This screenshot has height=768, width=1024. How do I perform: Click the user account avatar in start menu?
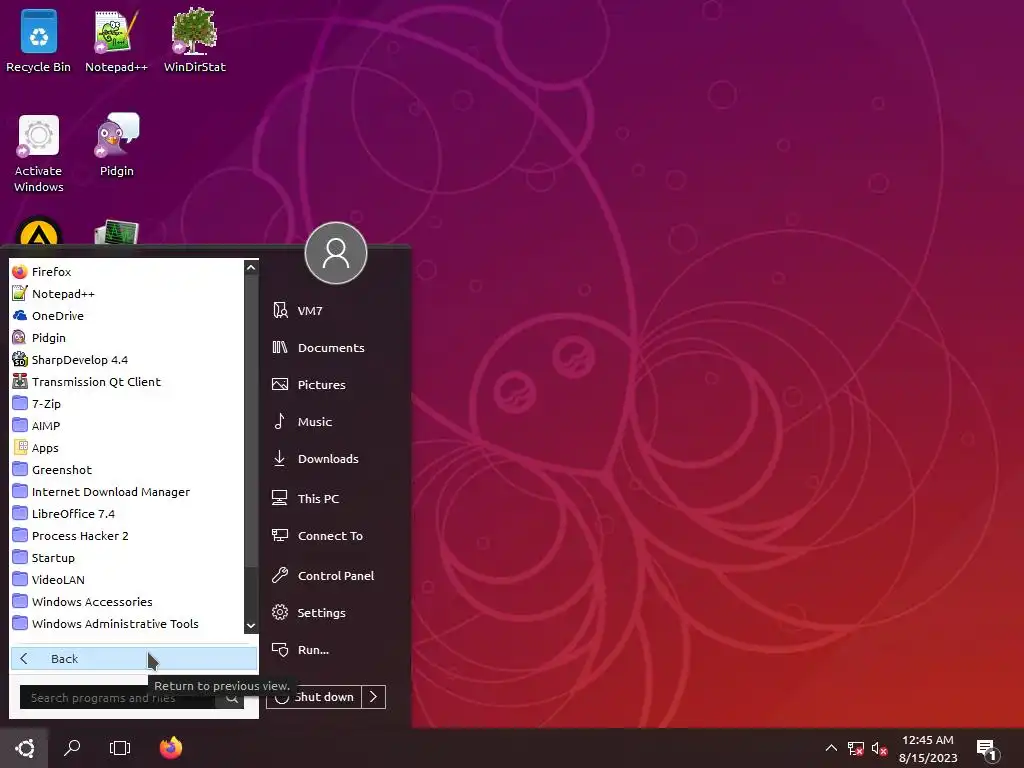click(336, 253)
